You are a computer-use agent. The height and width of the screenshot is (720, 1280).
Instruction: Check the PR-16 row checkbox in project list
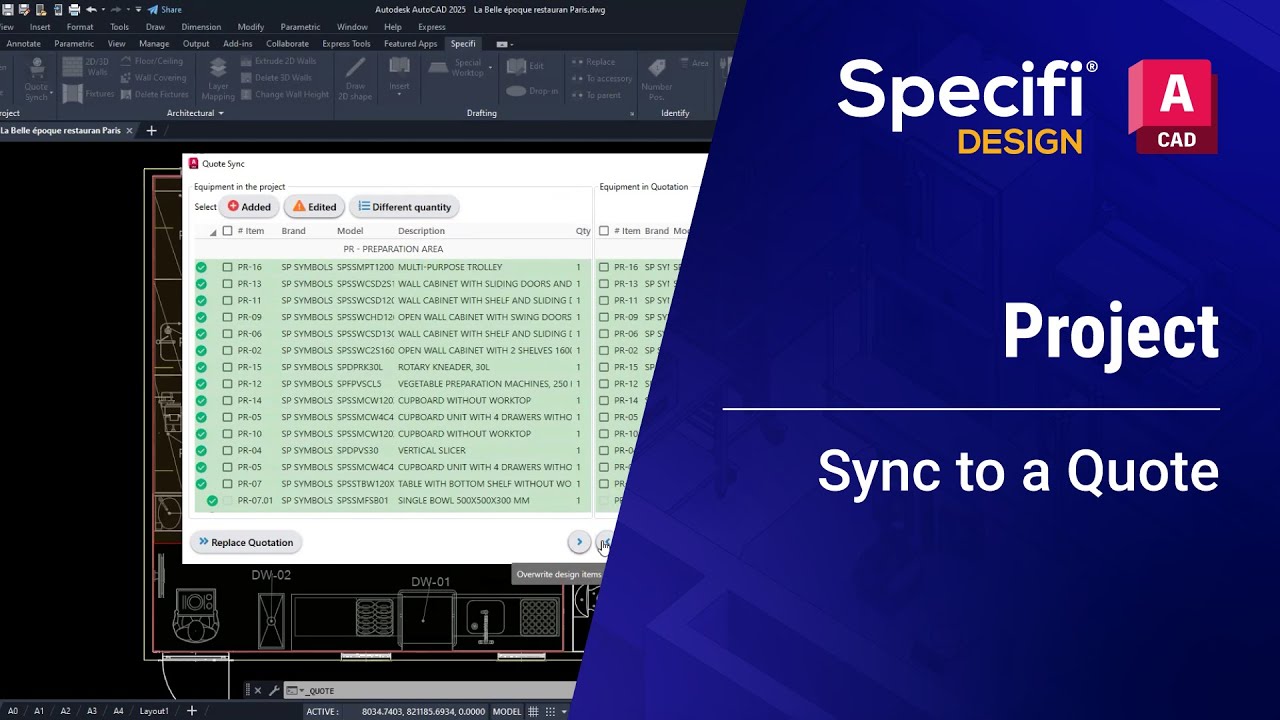[227, 267]
